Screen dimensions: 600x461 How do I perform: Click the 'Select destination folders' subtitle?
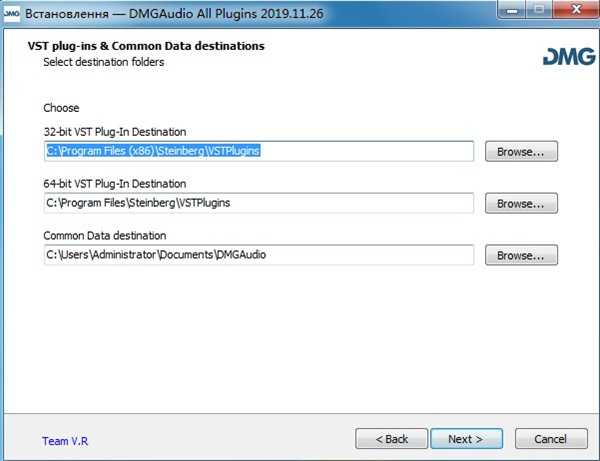pyautogui.click(x=104, y=62)
